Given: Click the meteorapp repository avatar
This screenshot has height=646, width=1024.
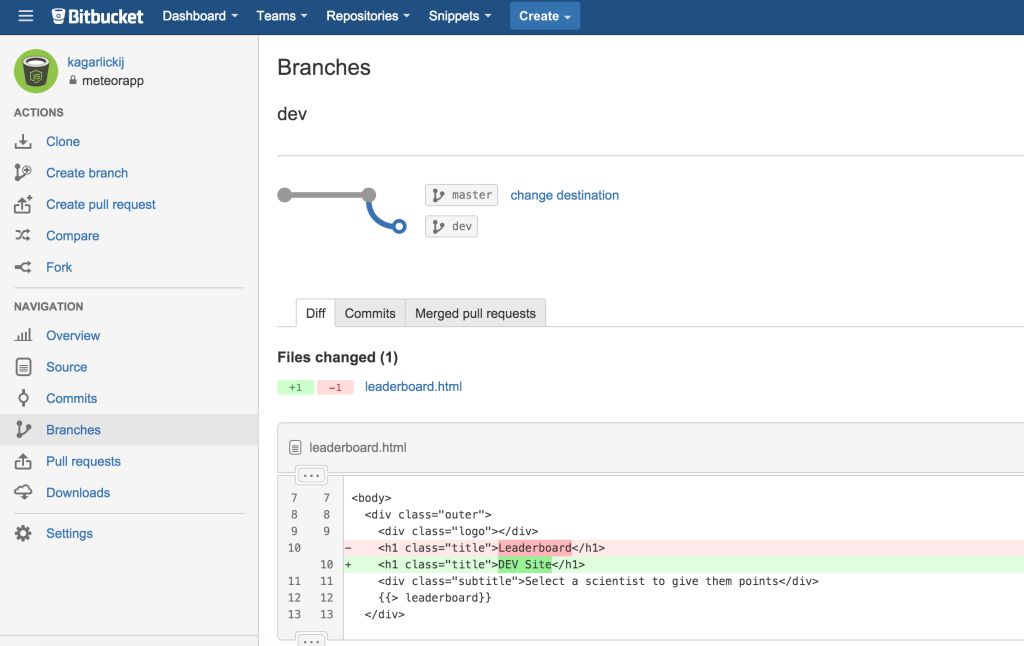Looking at the screenshot, I should pyautogui.click(x=36, y=71).
